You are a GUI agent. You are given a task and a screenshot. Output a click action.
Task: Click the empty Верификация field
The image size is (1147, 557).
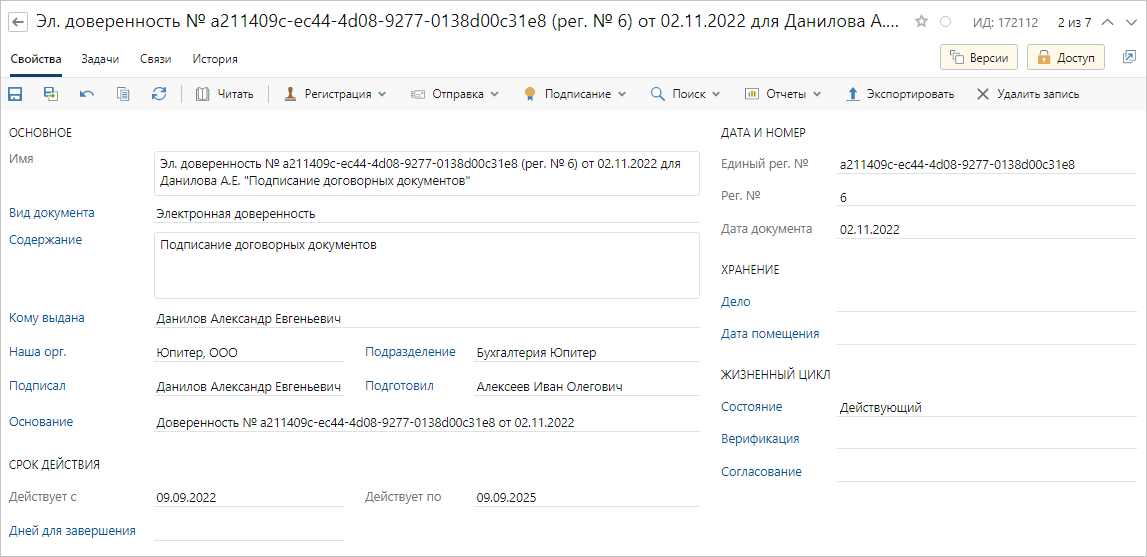tap(987, 440)
